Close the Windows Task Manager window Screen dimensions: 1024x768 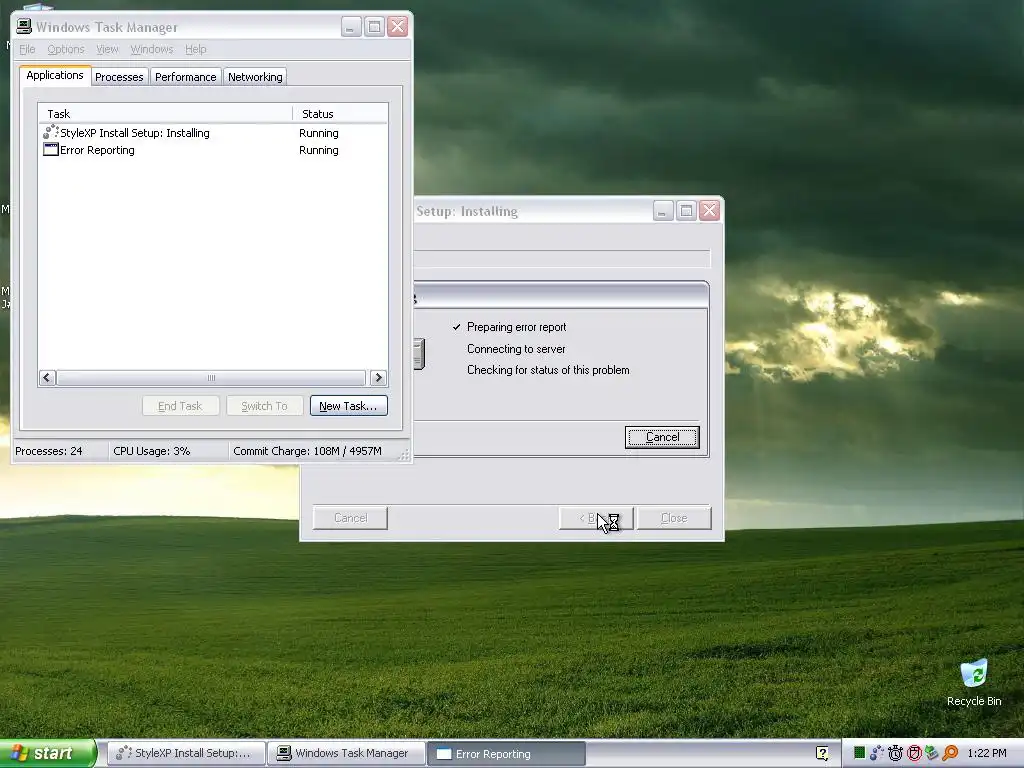pos(397,26)
